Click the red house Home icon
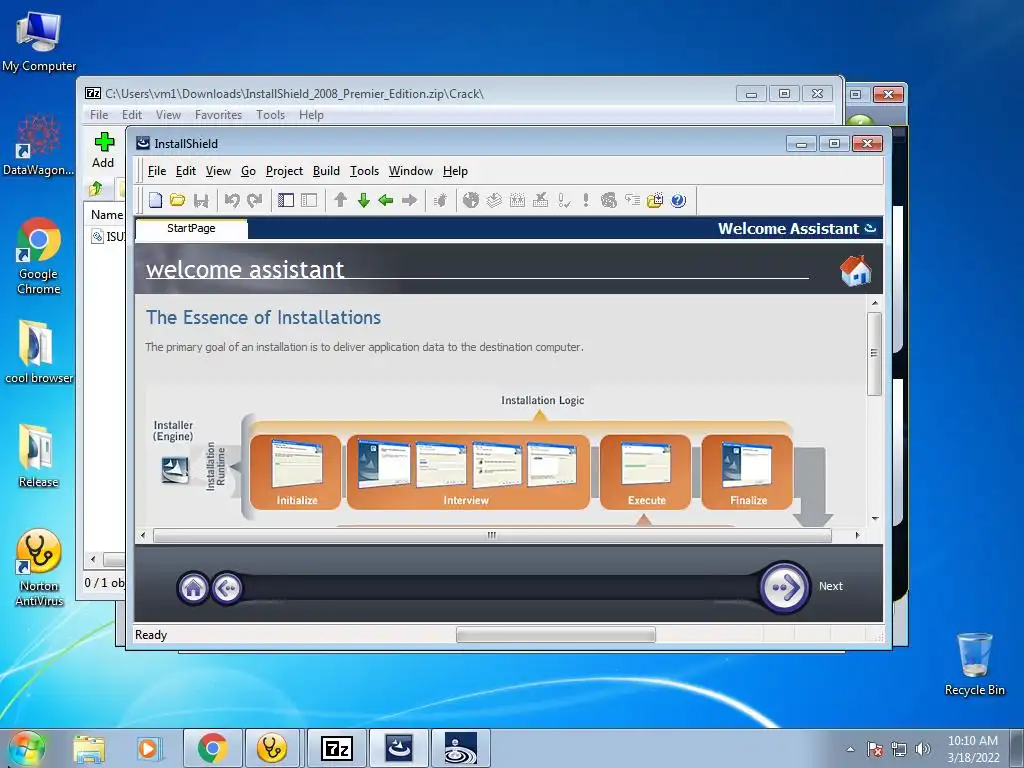Viewport: 1024px width, 768px height. pos(856,270)
